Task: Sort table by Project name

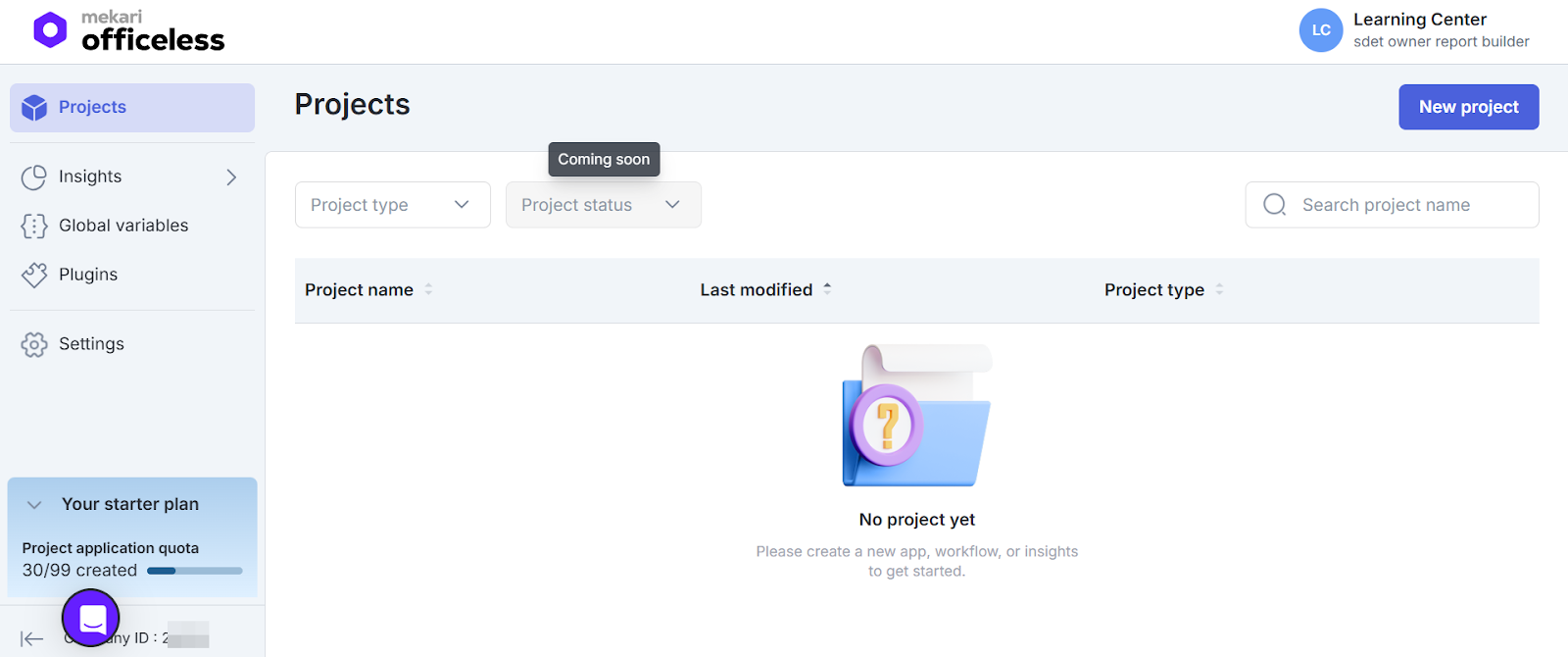Action: (x=428, y=289)
